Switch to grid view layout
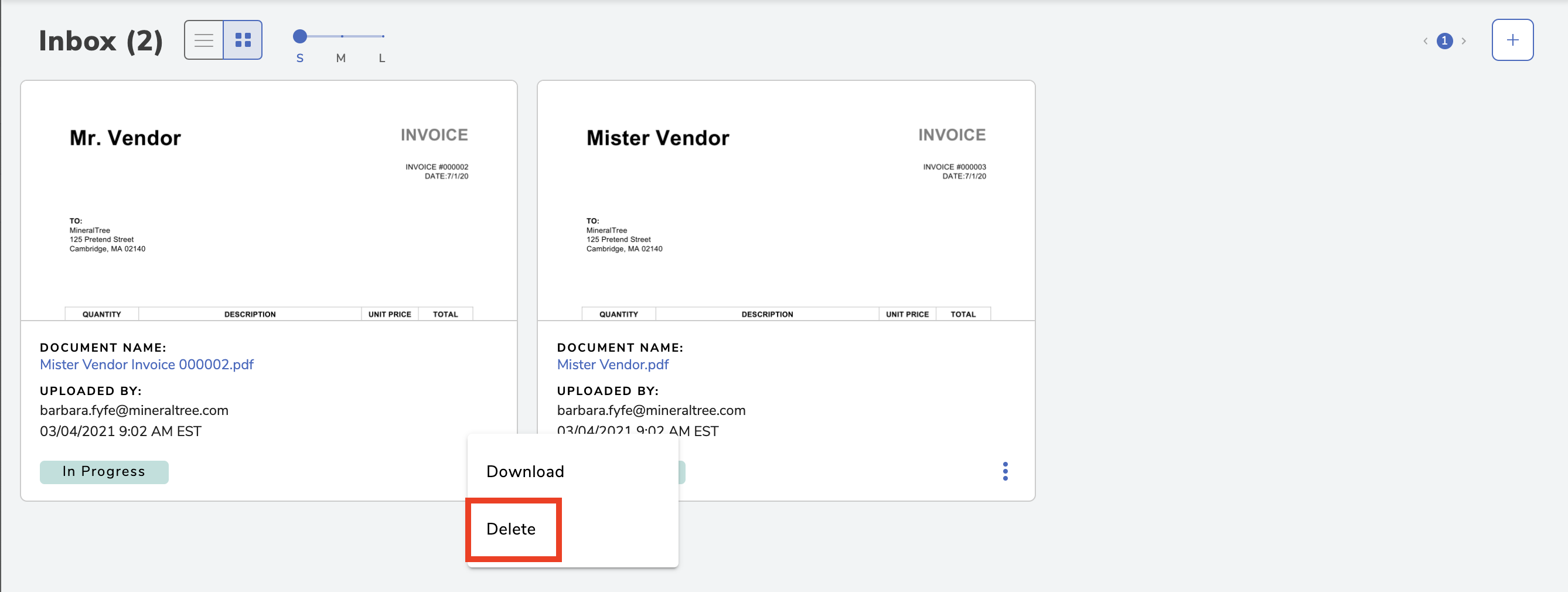This screenshot has width=1568, height=592. pos(243,40)
